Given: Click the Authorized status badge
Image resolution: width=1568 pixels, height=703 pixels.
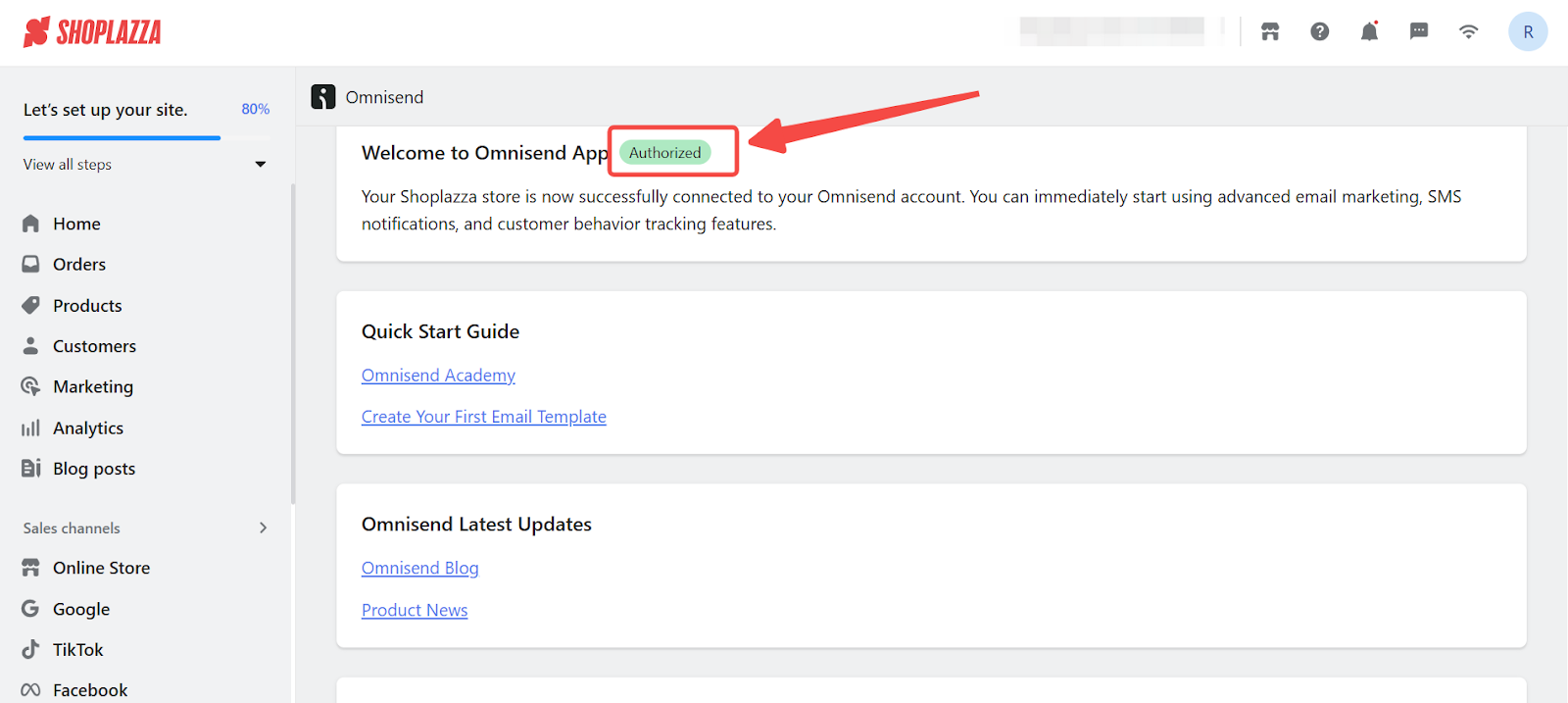Looking at the screenshot, I should (665, 152).
